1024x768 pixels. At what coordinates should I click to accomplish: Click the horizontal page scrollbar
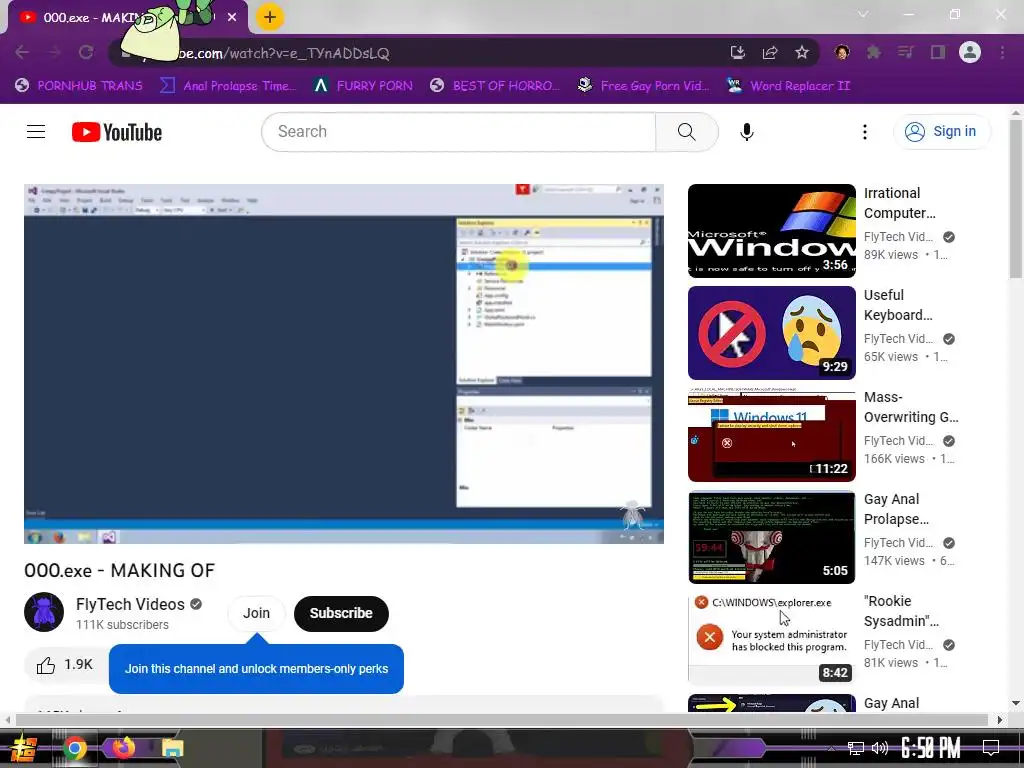[502, 720]
